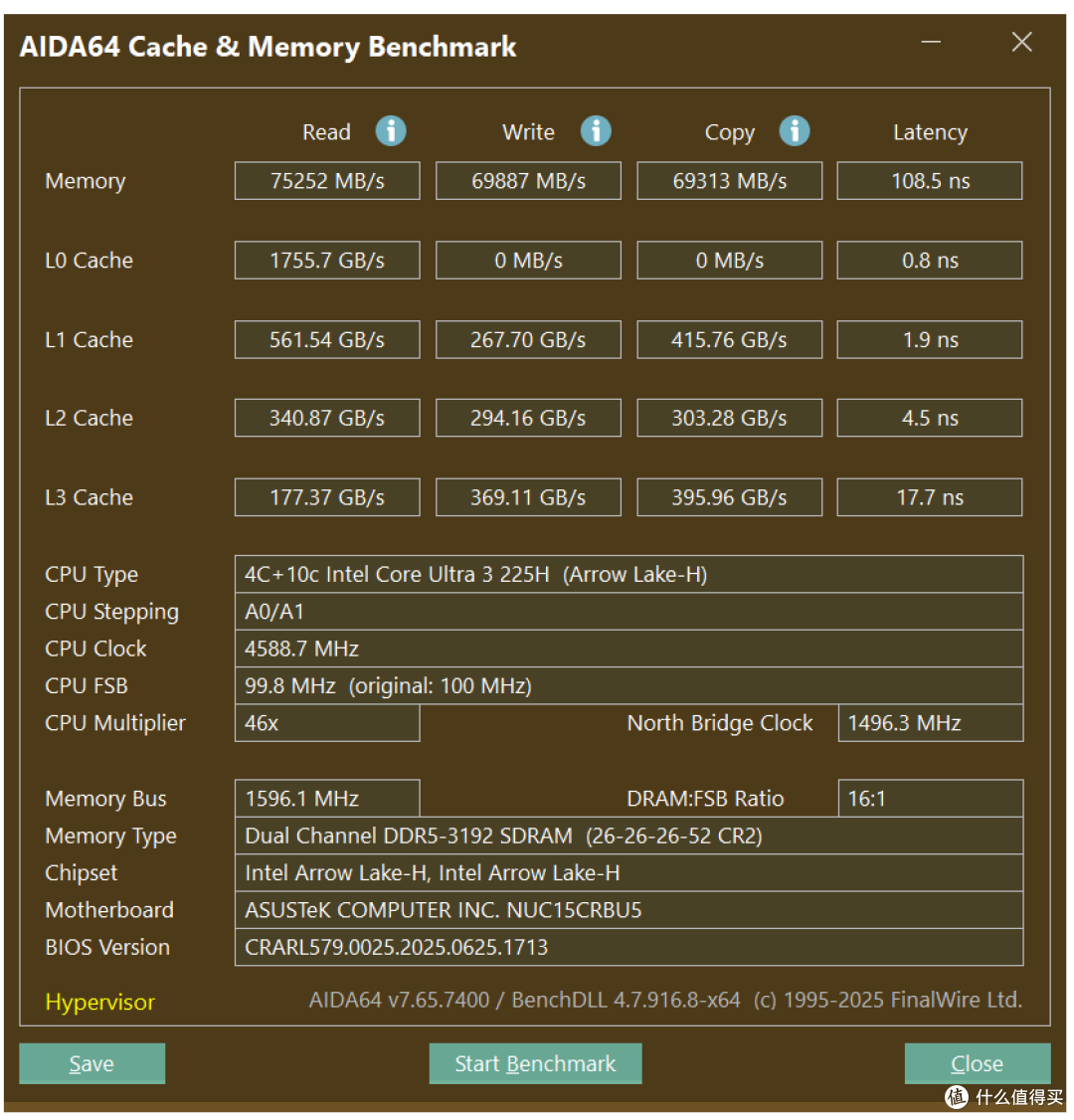The image size is (1074, 1120).
Task: Click the Read column header label
Action: (x=326, y=132)
